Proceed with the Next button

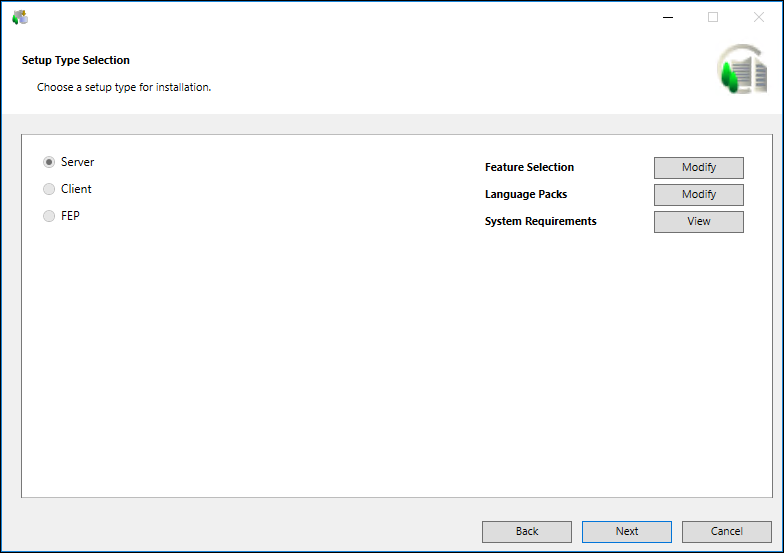pyautogui.click(x=627, y=532)
